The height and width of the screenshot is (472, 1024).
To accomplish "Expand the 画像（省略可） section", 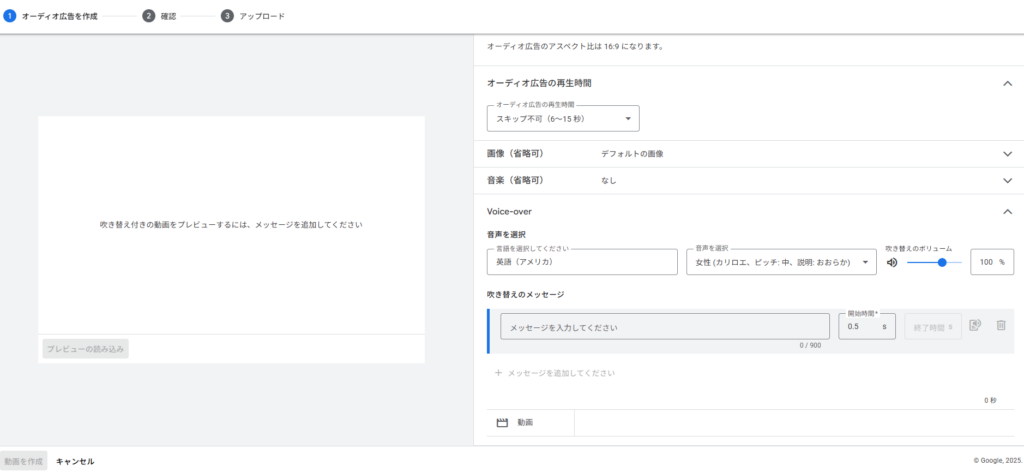I will 1007,154.
